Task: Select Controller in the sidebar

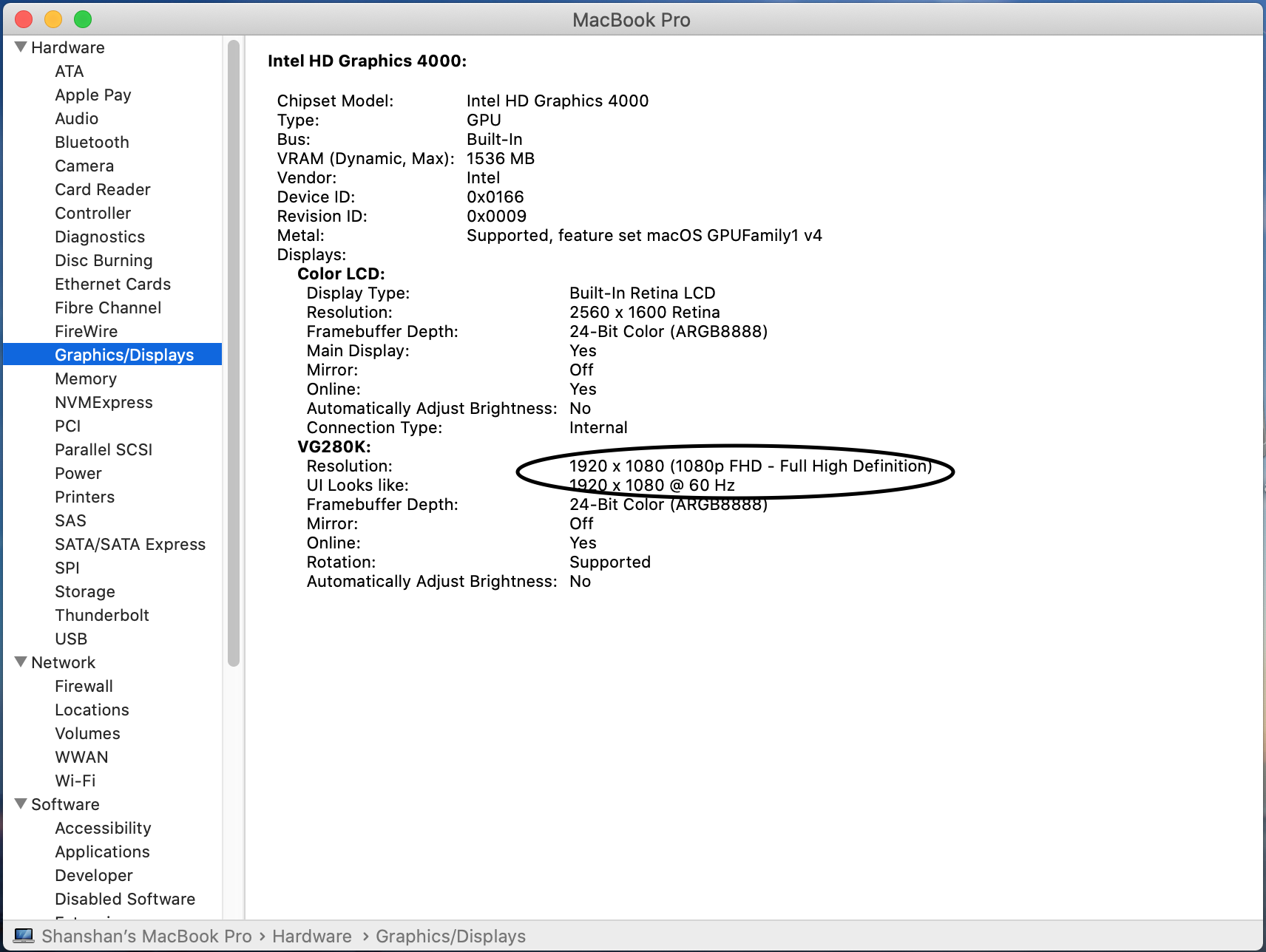Action: click(x=93, y=213)
